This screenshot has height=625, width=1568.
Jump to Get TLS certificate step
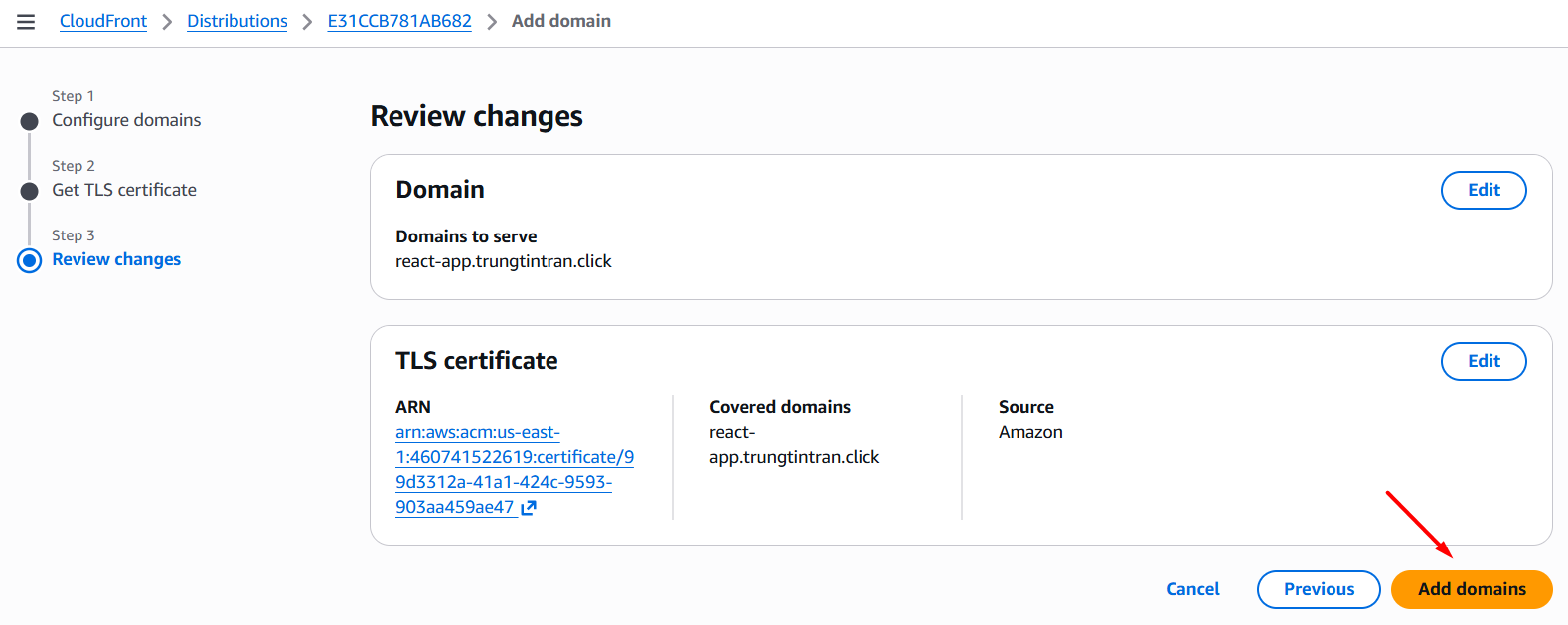124,190
